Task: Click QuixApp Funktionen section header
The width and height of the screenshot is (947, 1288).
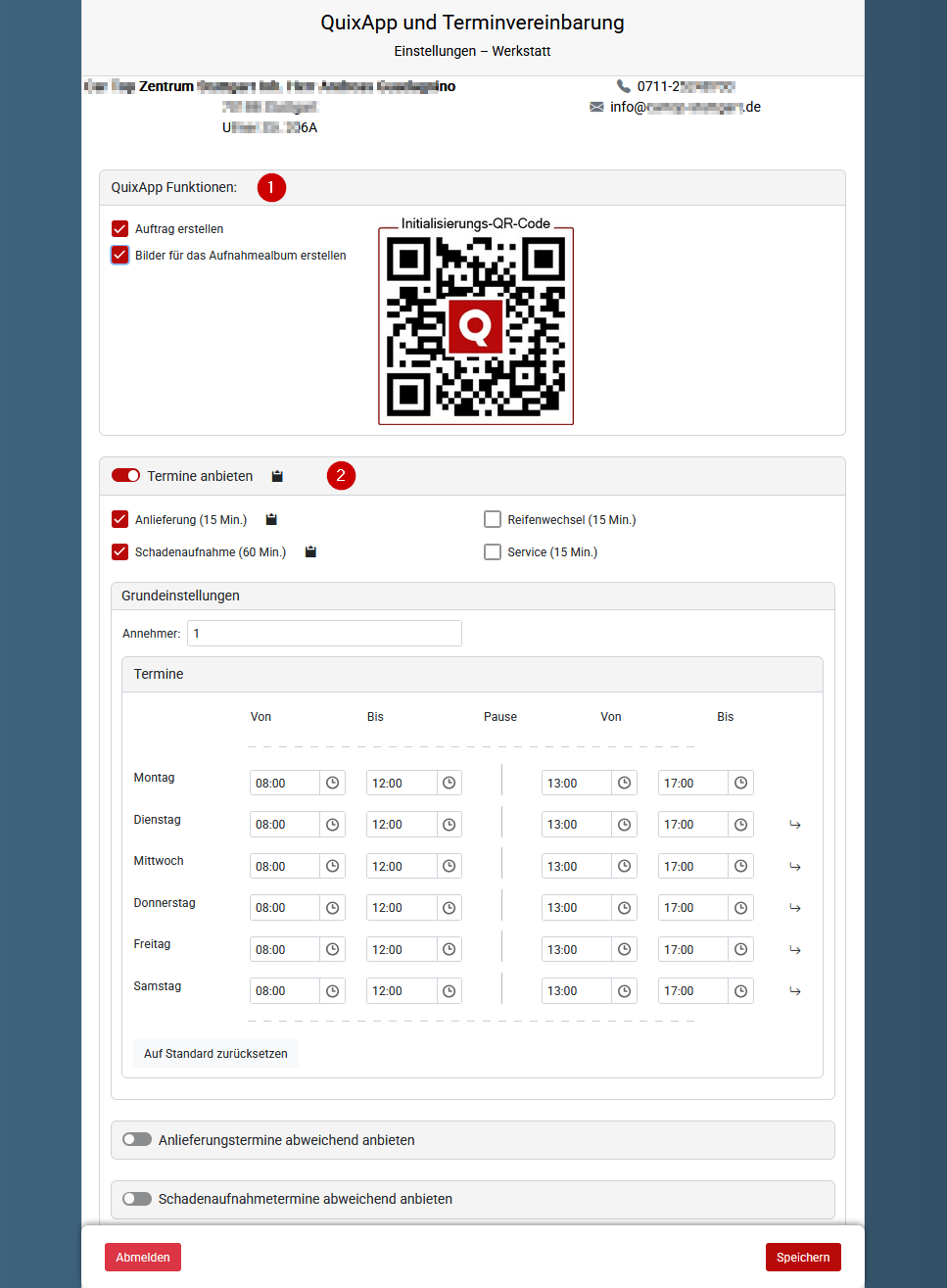Action: click(x=472, y=187)
